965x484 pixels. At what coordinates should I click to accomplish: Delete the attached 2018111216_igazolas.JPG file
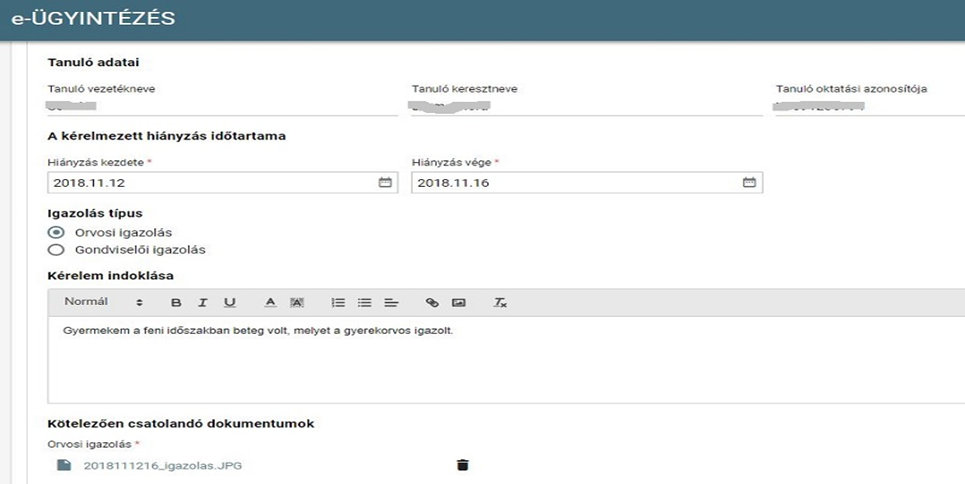(462, 465)
